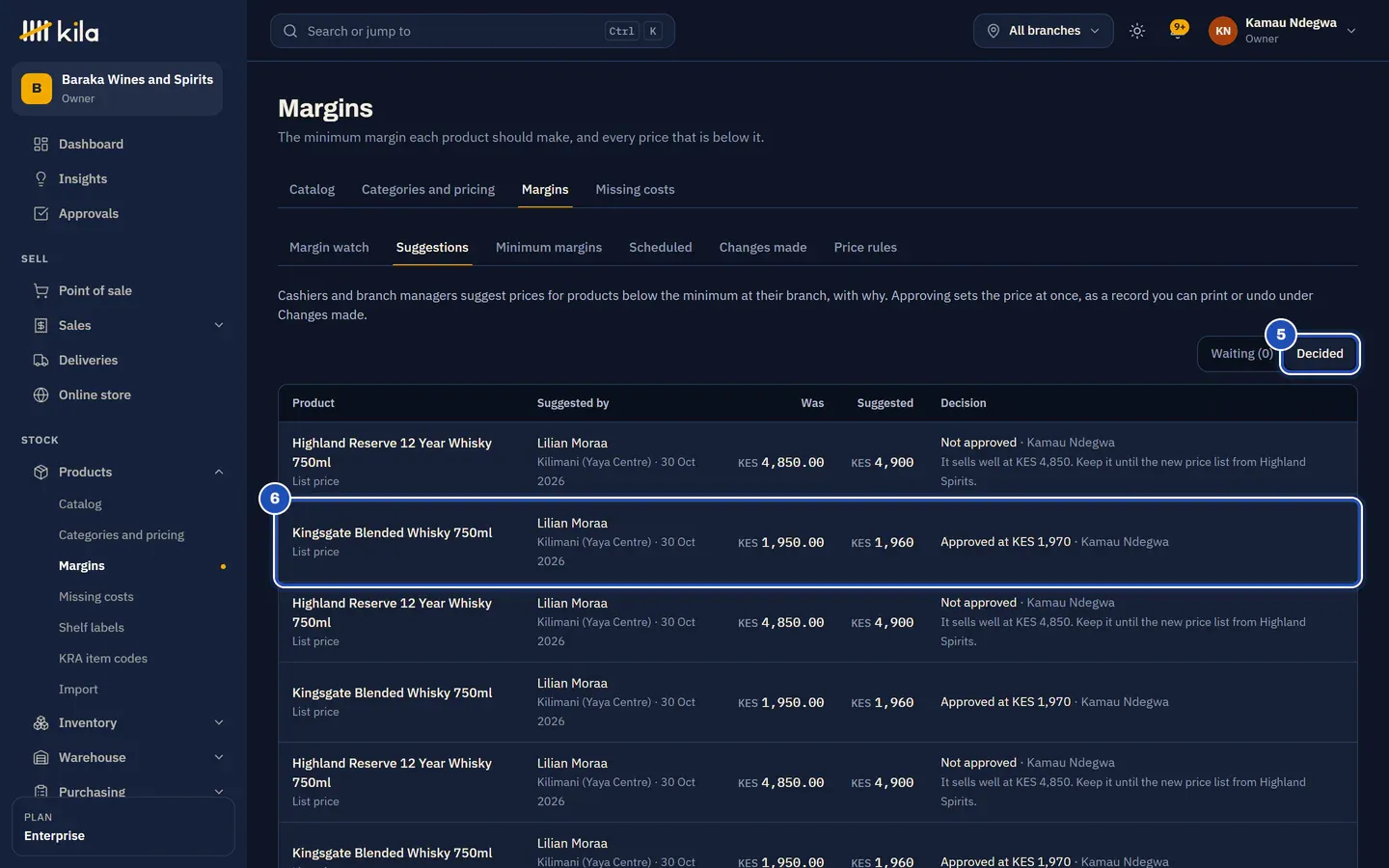Viewport: 1389px width, 868px height.
Task: Open Changes made subtab
Action: click(763, 247)
